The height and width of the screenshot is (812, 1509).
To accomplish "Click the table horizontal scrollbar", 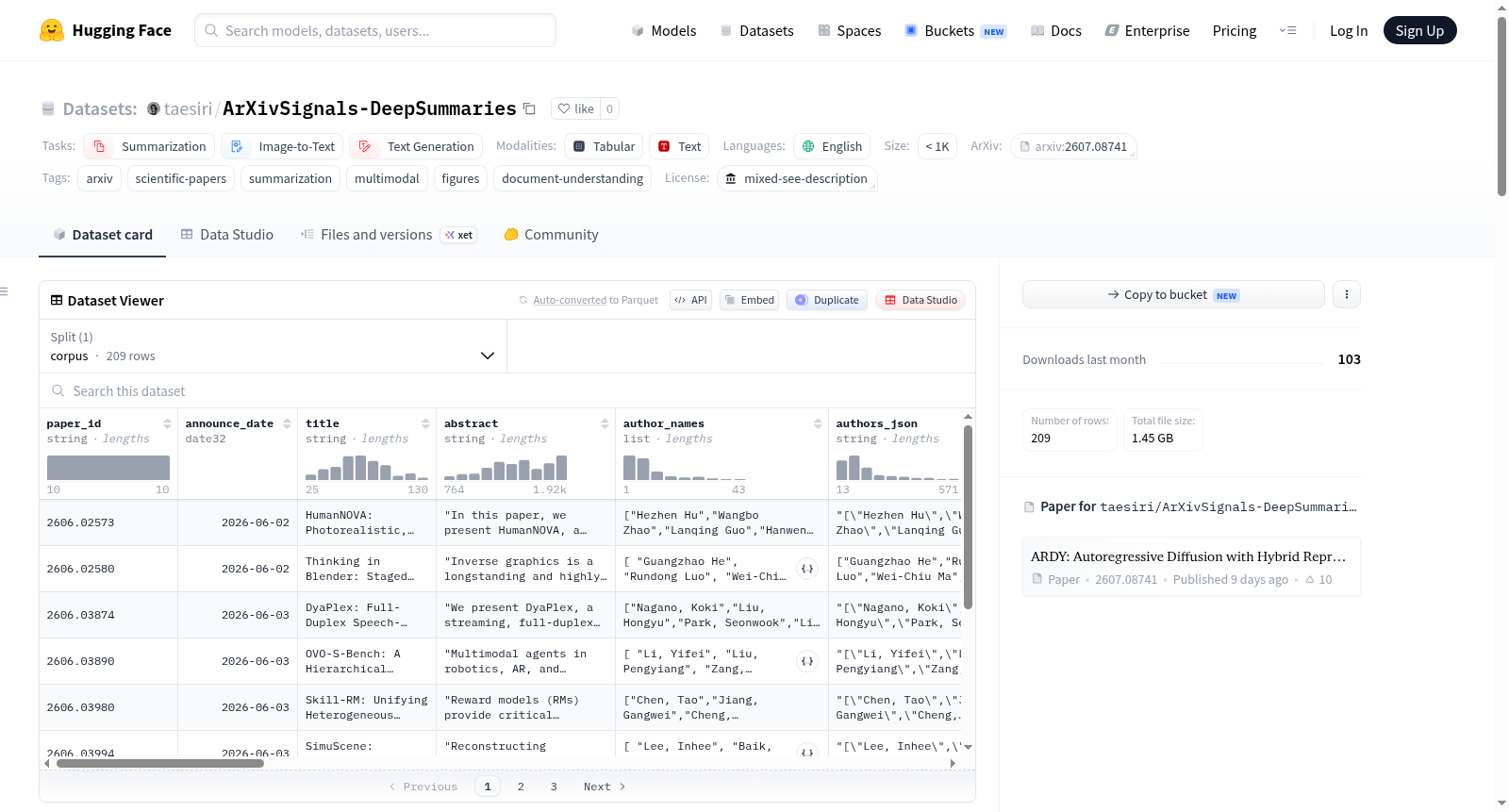I will [x=160, y=763].
